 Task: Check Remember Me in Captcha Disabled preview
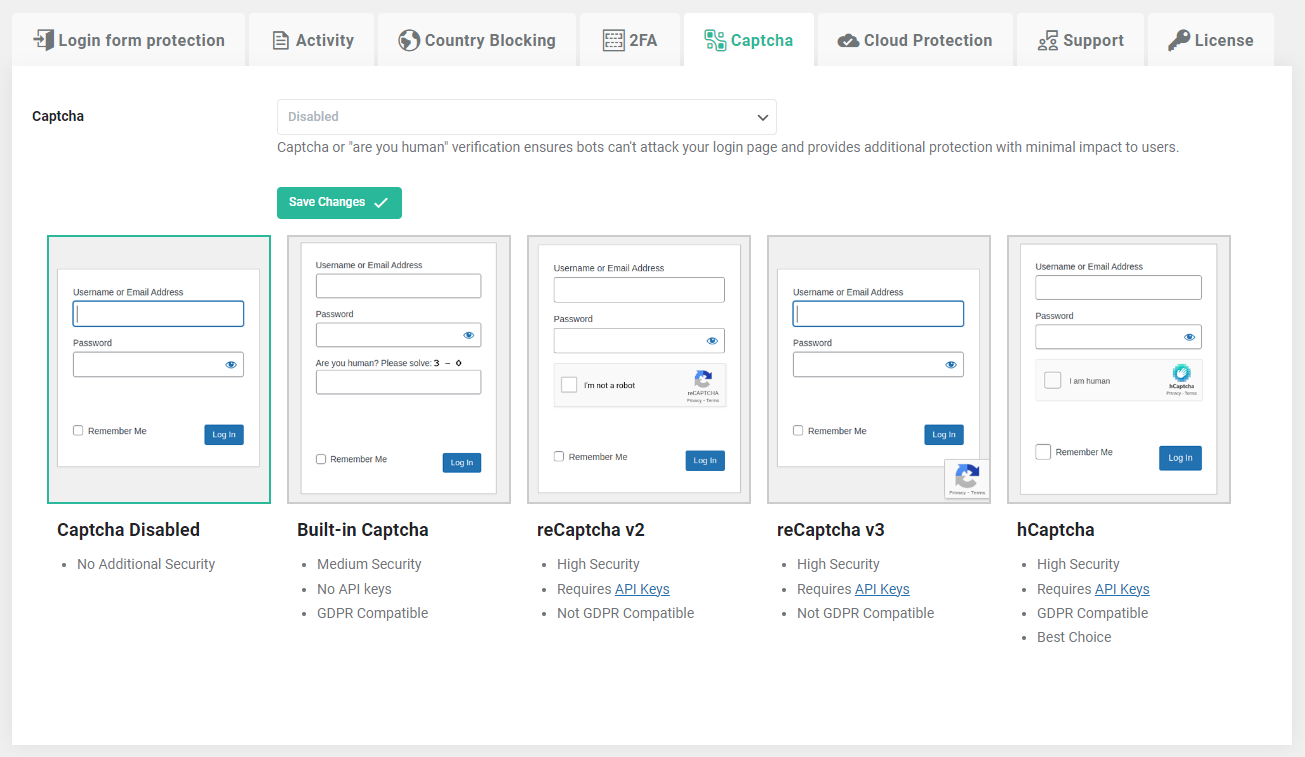[78, 431]
